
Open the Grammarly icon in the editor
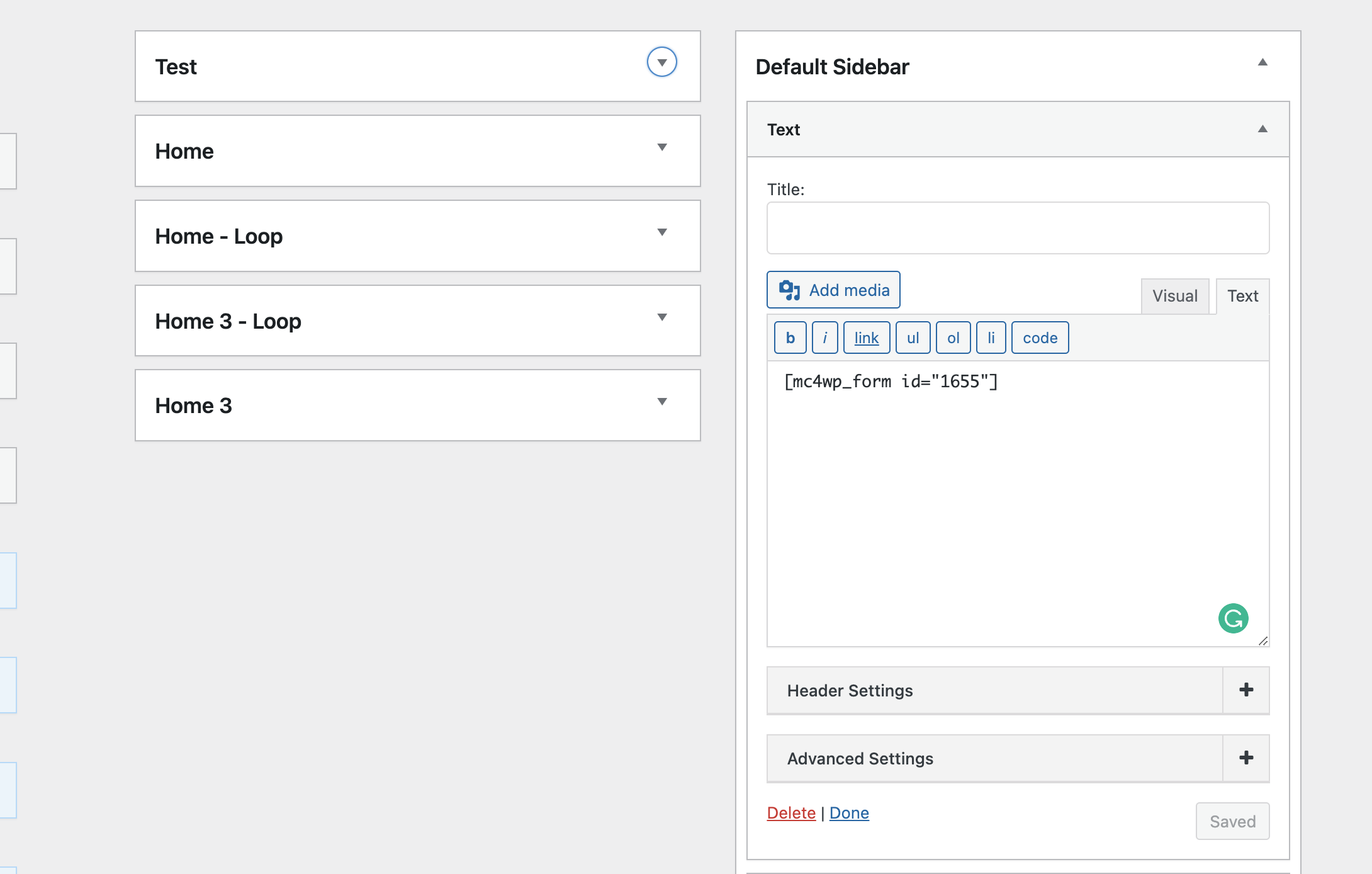click(1234, 618)
